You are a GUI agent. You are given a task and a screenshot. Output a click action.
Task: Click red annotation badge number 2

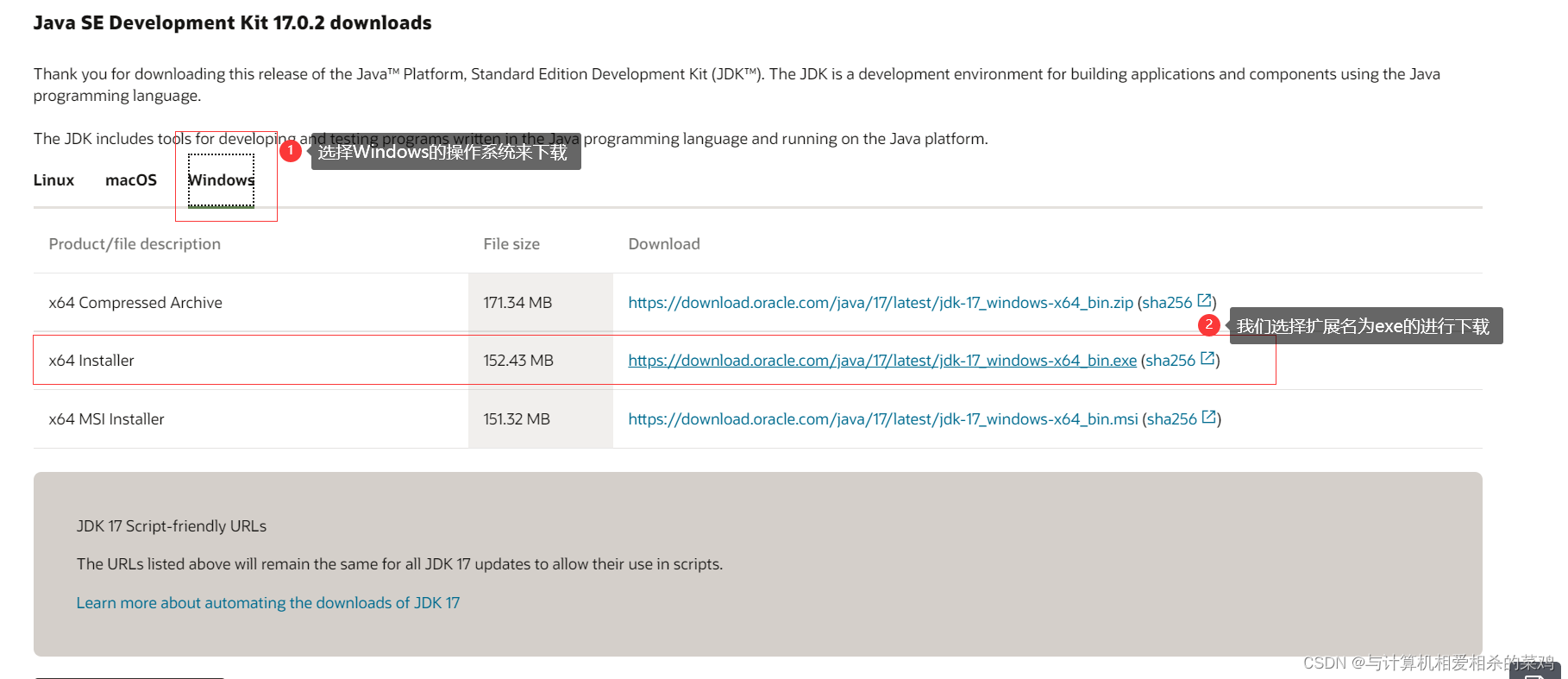[1209, 325]
